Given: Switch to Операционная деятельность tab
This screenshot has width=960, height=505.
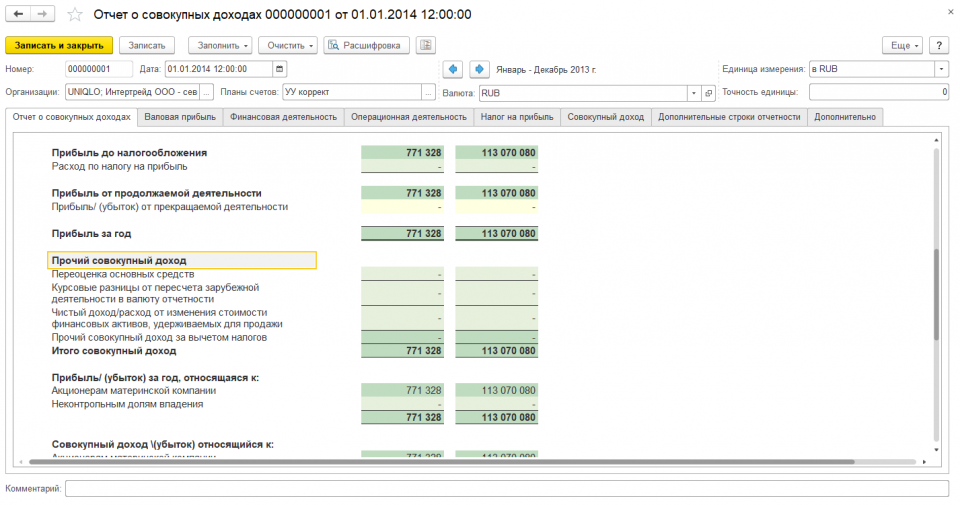Looking at the screenshot, I should tap(409, 117).
